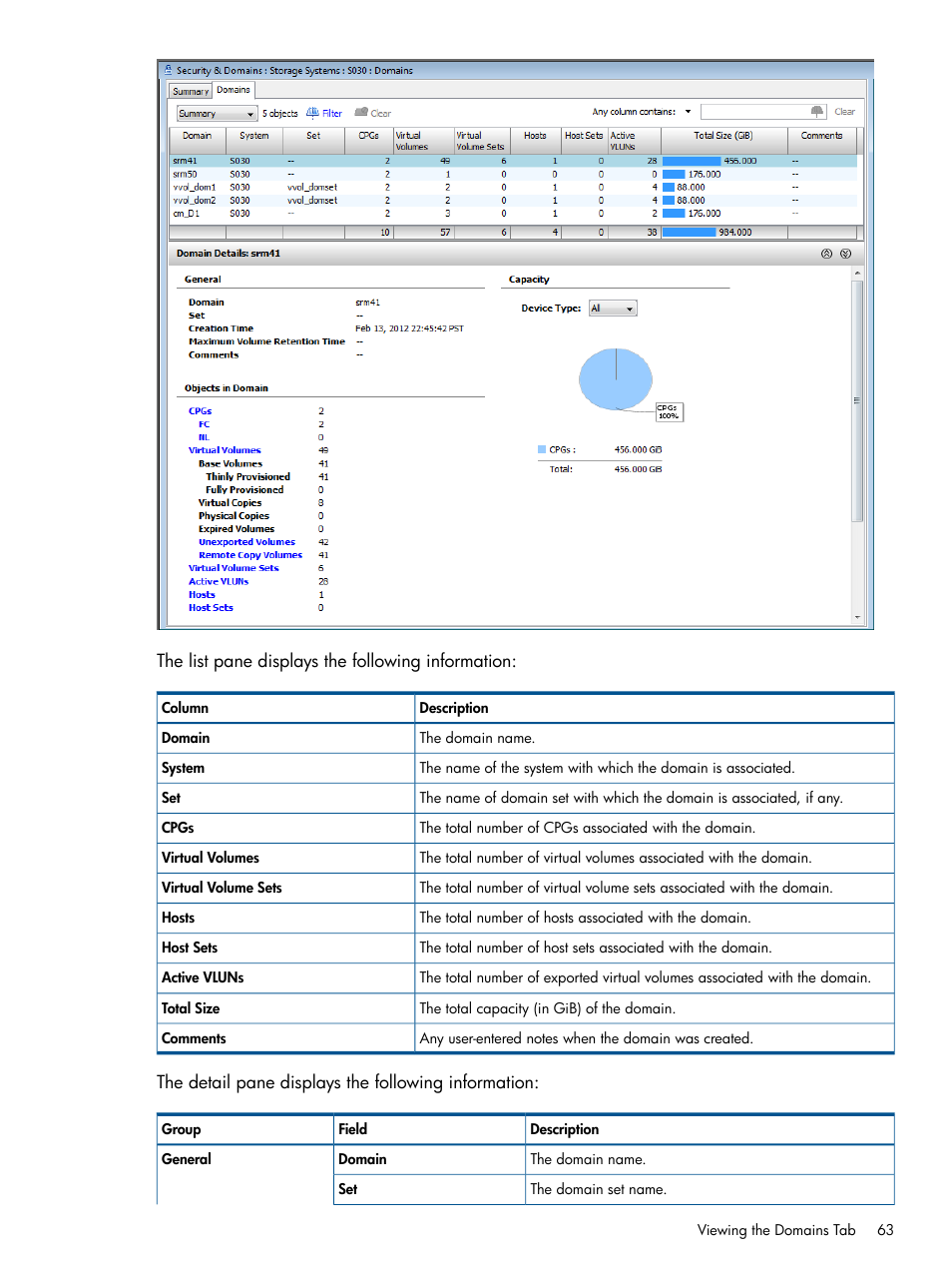This screenshot has height=1269, width=952.
Task: Sort by the Domain column header
Action: point(197,140)
